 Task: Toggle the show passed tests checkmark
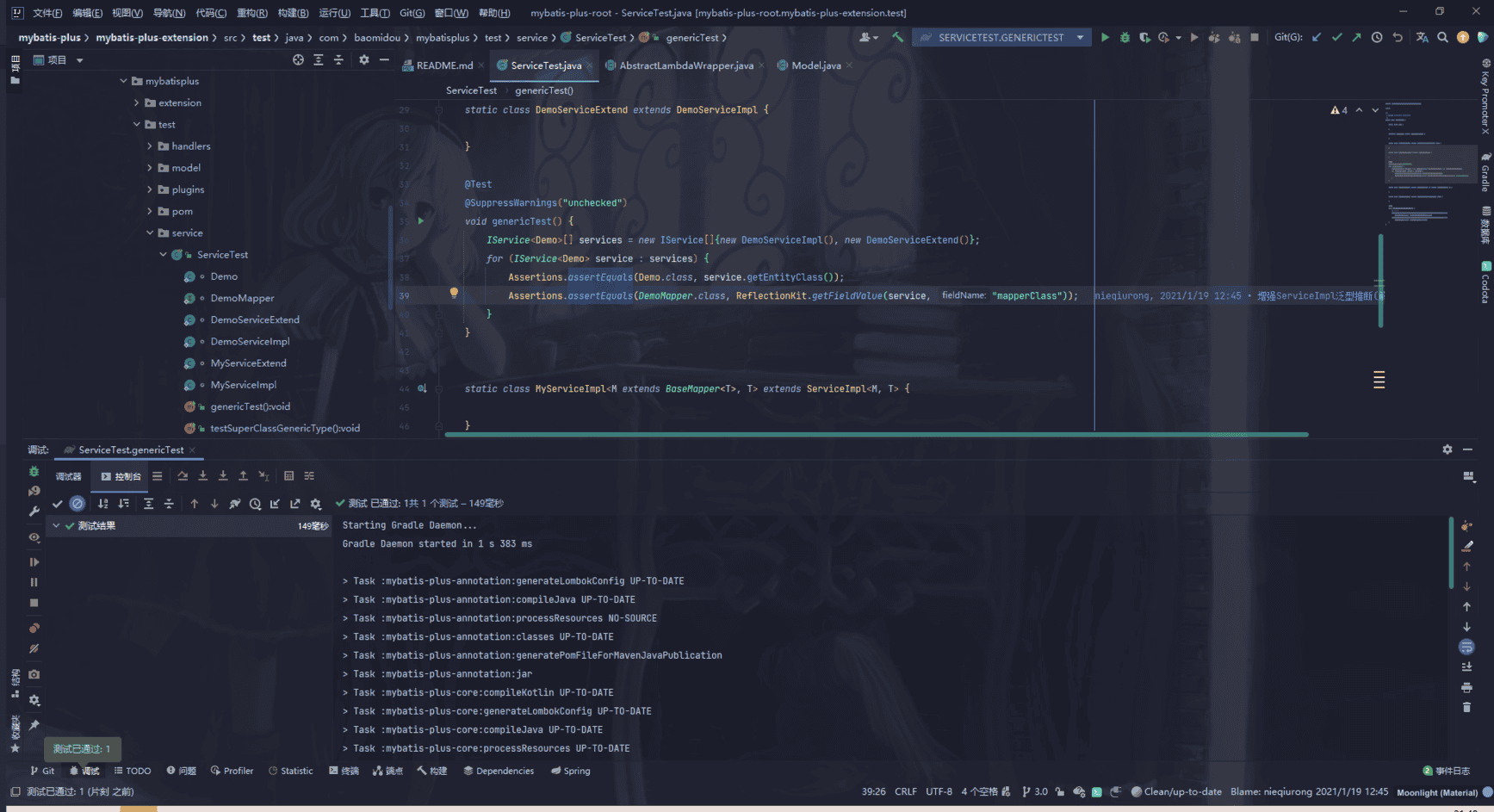58,504
